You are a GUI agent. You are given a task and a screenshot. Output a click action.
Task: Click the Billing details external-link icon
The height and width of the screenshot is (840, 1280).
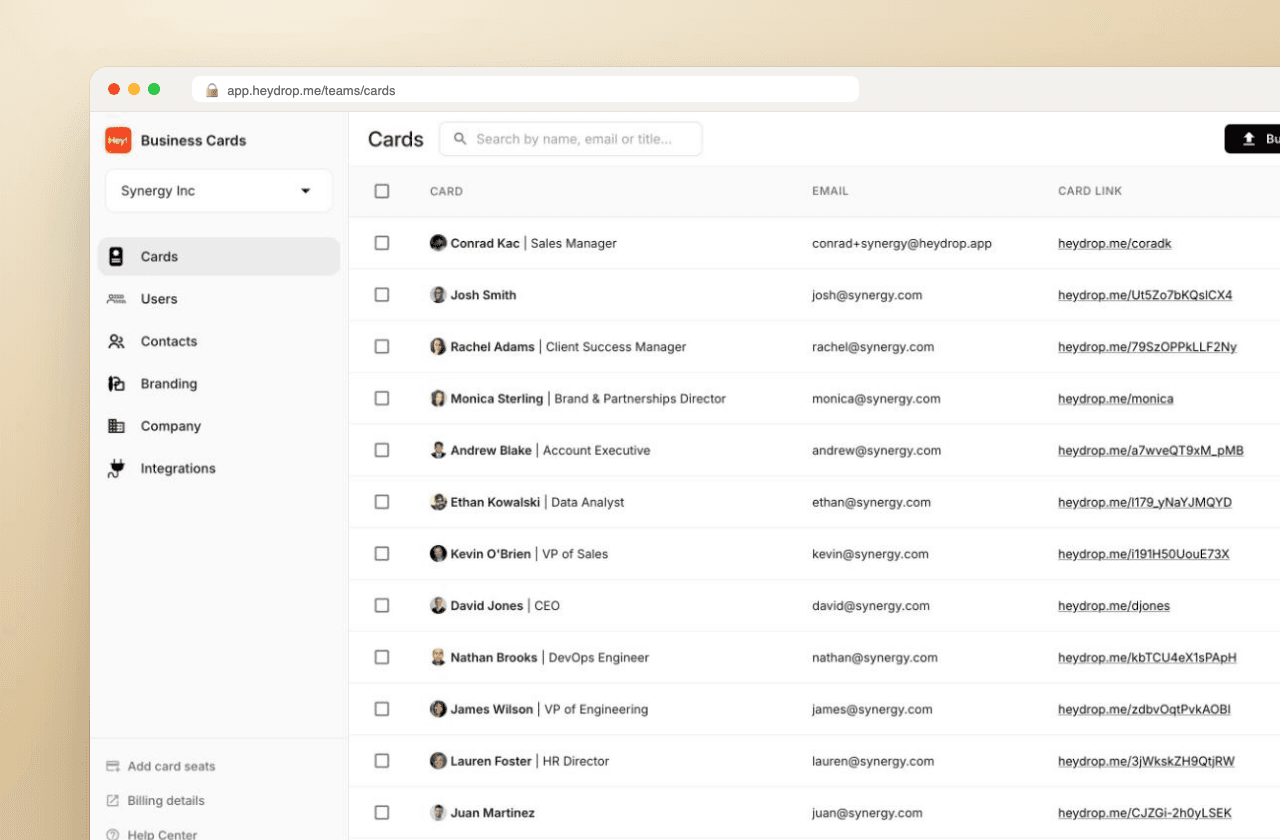[x=113, y=801]
